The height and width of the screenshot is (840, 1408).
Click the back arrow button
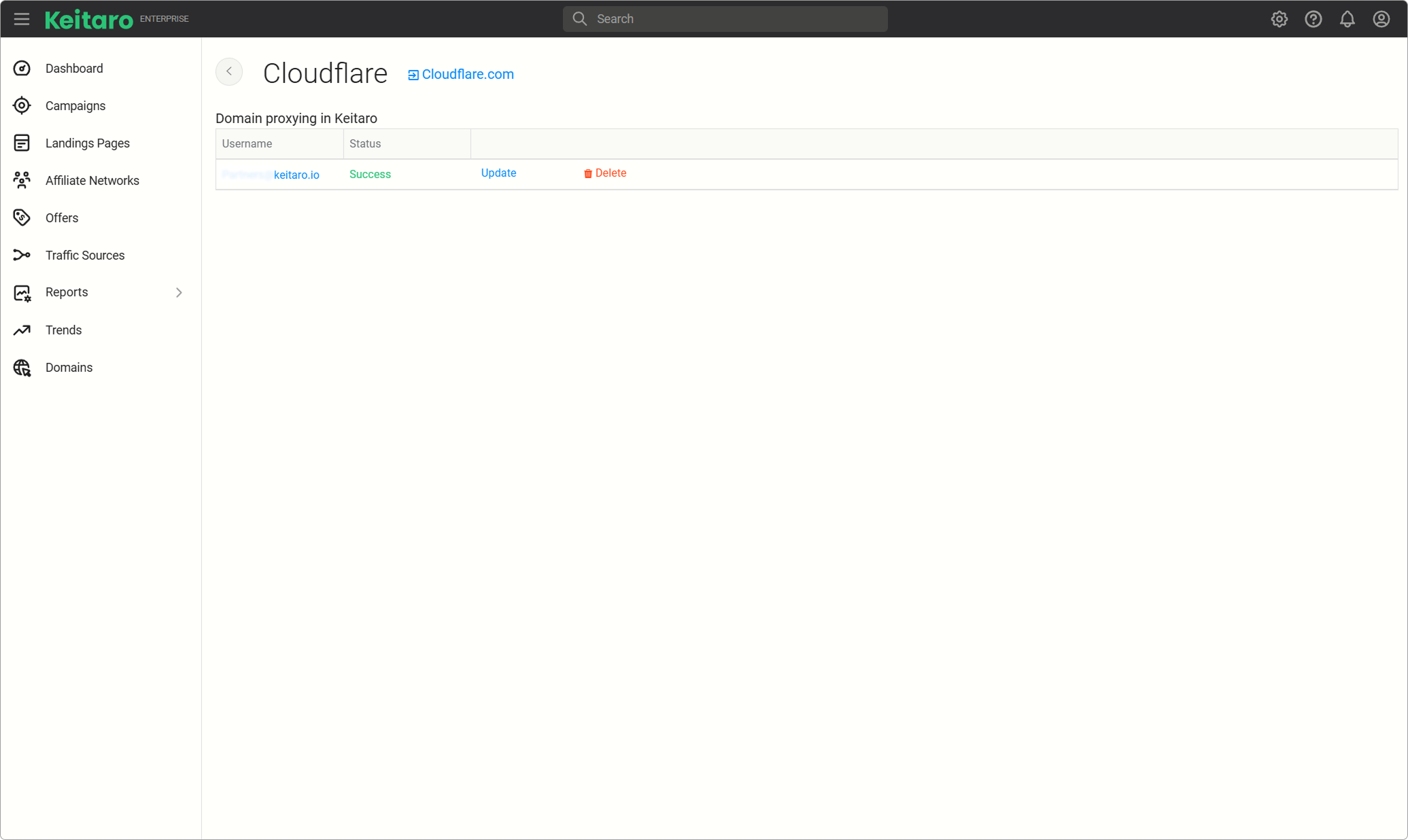click(229, 71)
